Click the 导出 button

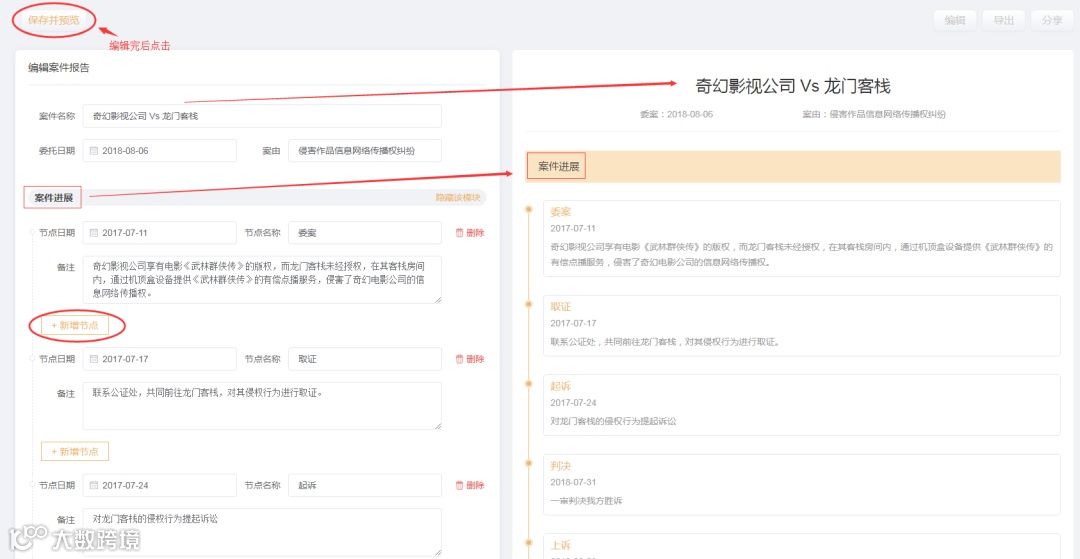1004,21
